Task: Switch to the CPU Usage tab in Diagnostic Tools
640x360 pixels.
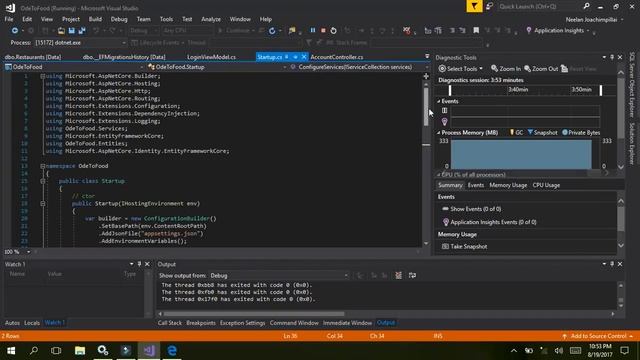Action: 546,185
